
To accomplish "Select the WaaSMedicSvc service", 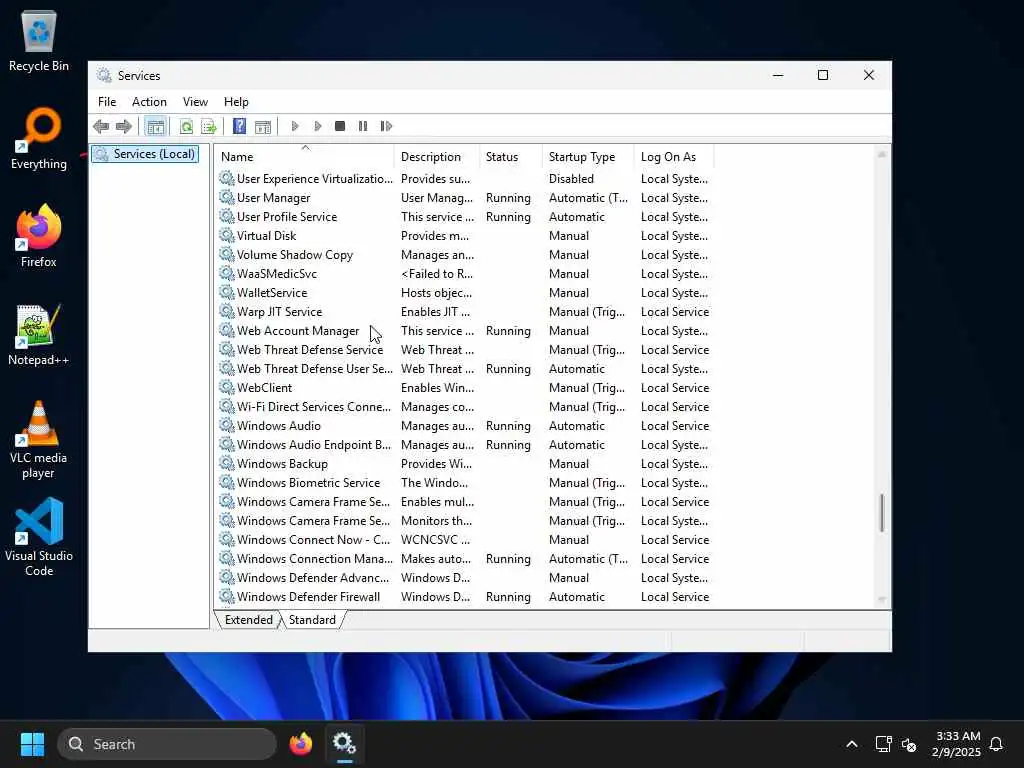I will [x=464, y=274].
